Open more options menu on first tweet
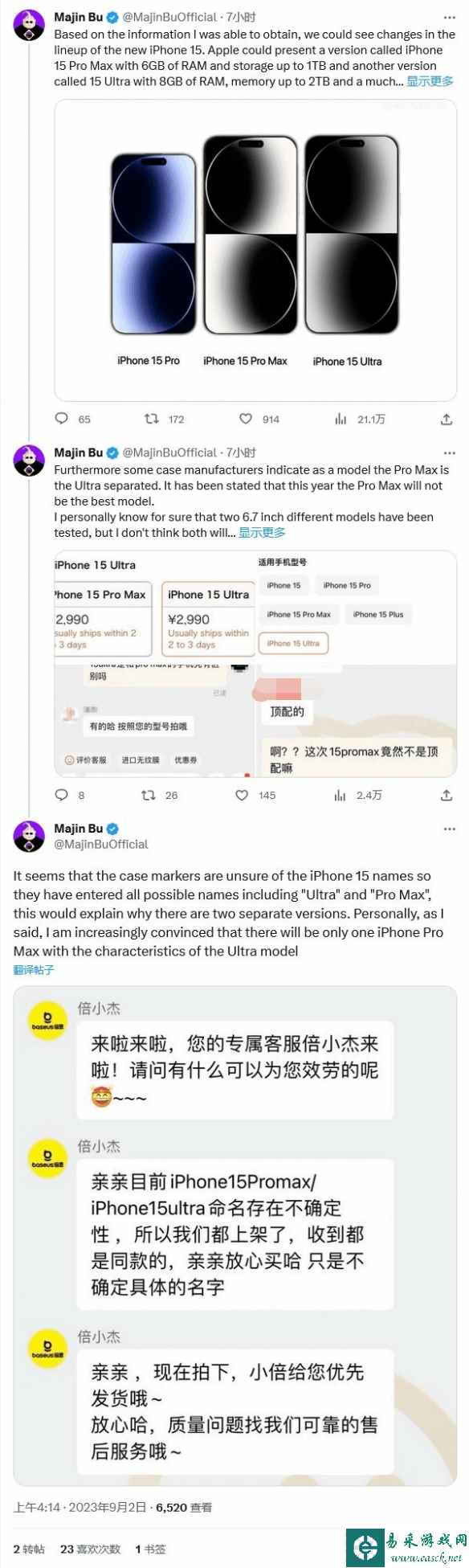 [x=449, y=17]
